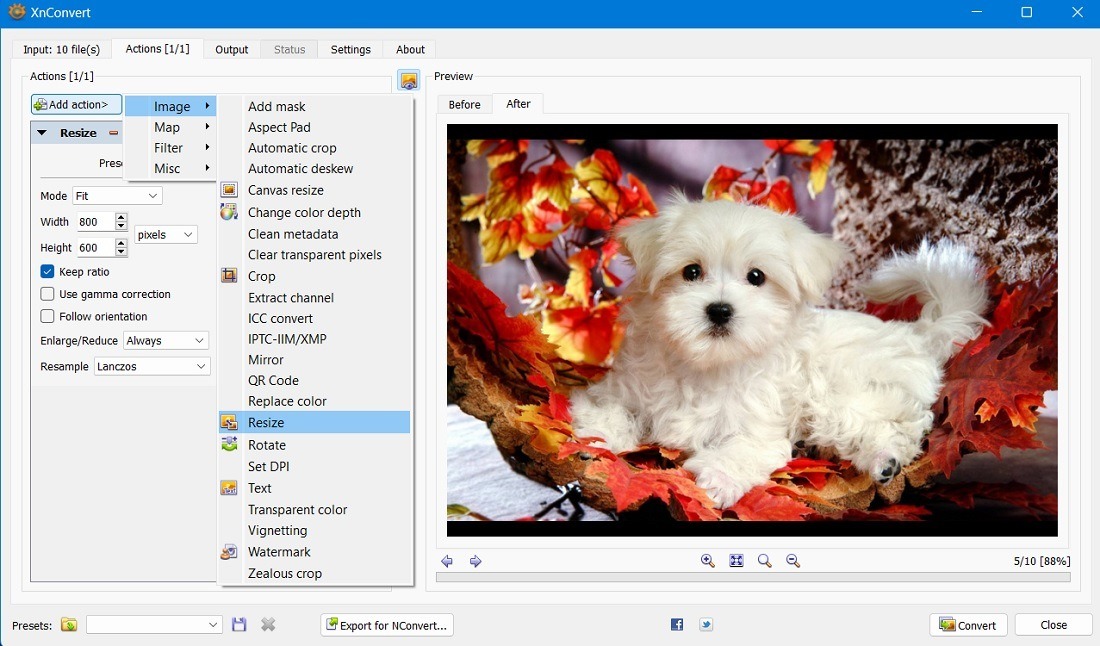Choose the Watermark action
This screenshot has height=646, width=1100.
pos(279,551)
